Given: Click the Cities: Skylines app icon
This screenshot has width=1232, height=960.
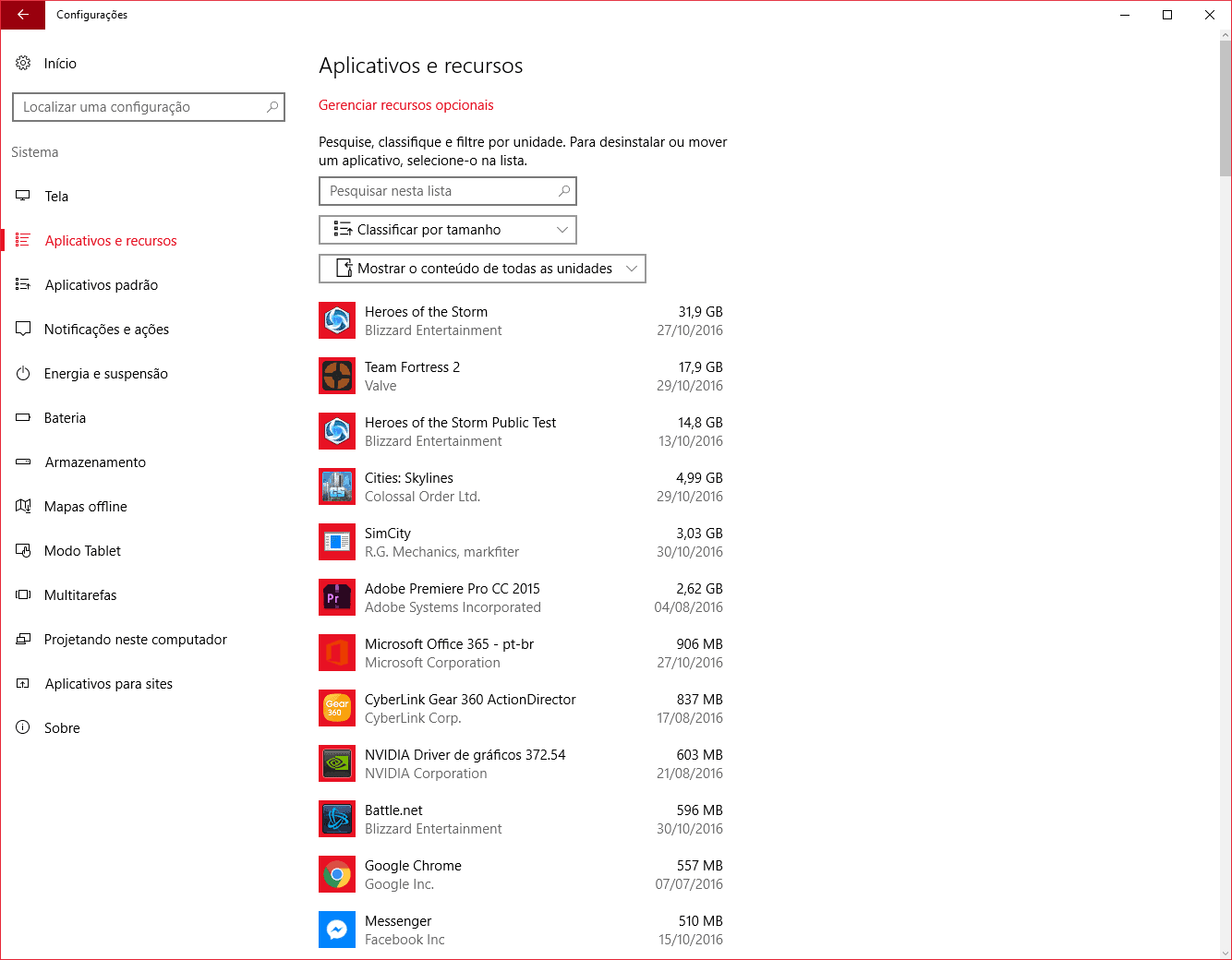Looking at the screenshot, I should pyautogui.click(x=337, y=486).
